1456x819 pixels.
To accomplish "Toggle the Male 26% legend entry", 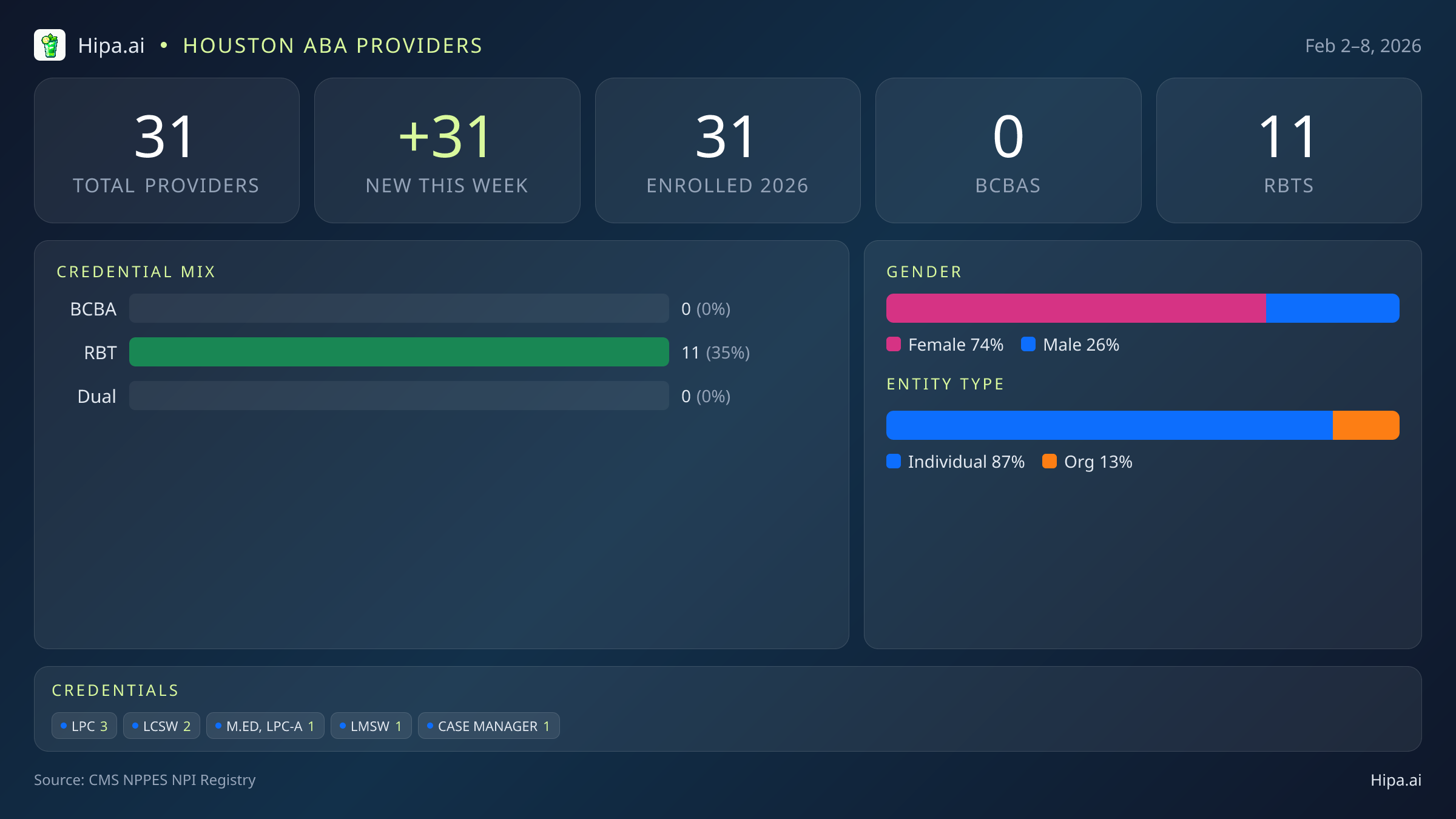I will pos(1070,344).
